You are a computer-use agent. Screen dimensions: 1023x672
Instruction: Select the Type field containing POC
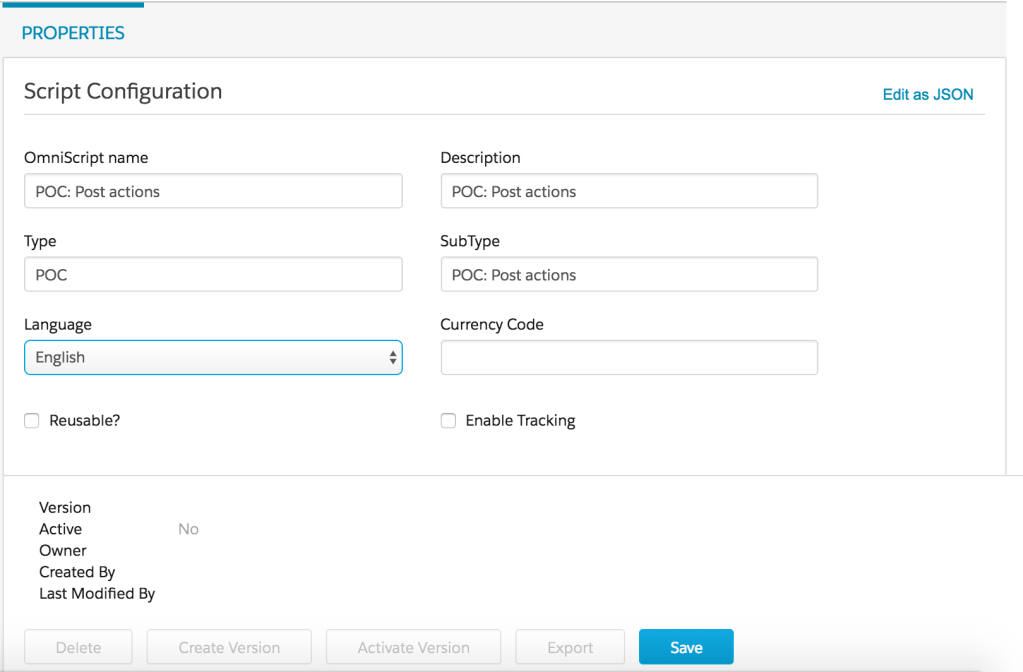tap(213, 274)
